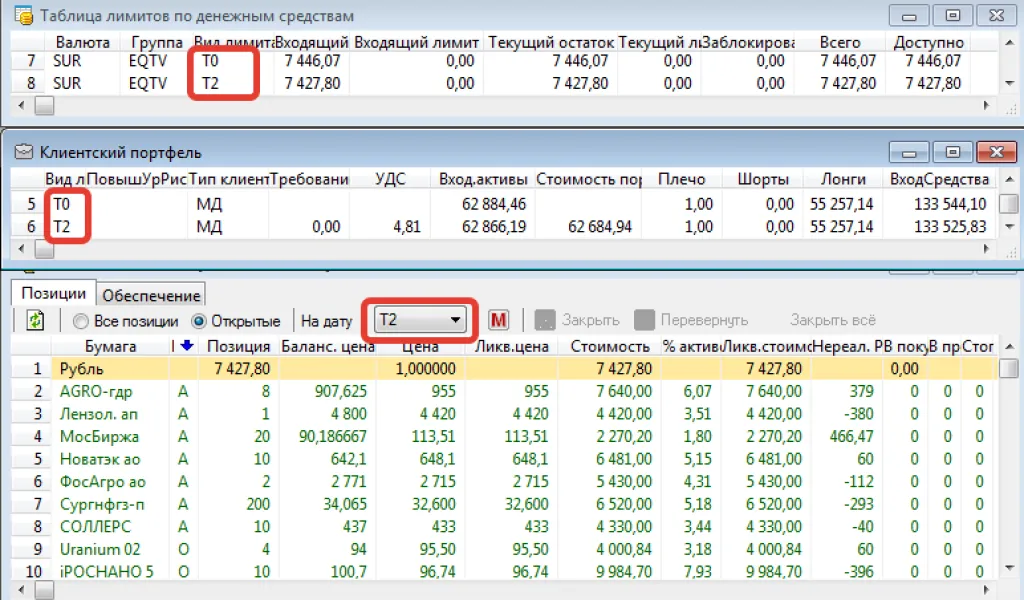Click the gray icon beside Закрыть
Image resolution: width=1024 pixels, height=600 pixels.
pyautogui.click(x=545, y=321)
